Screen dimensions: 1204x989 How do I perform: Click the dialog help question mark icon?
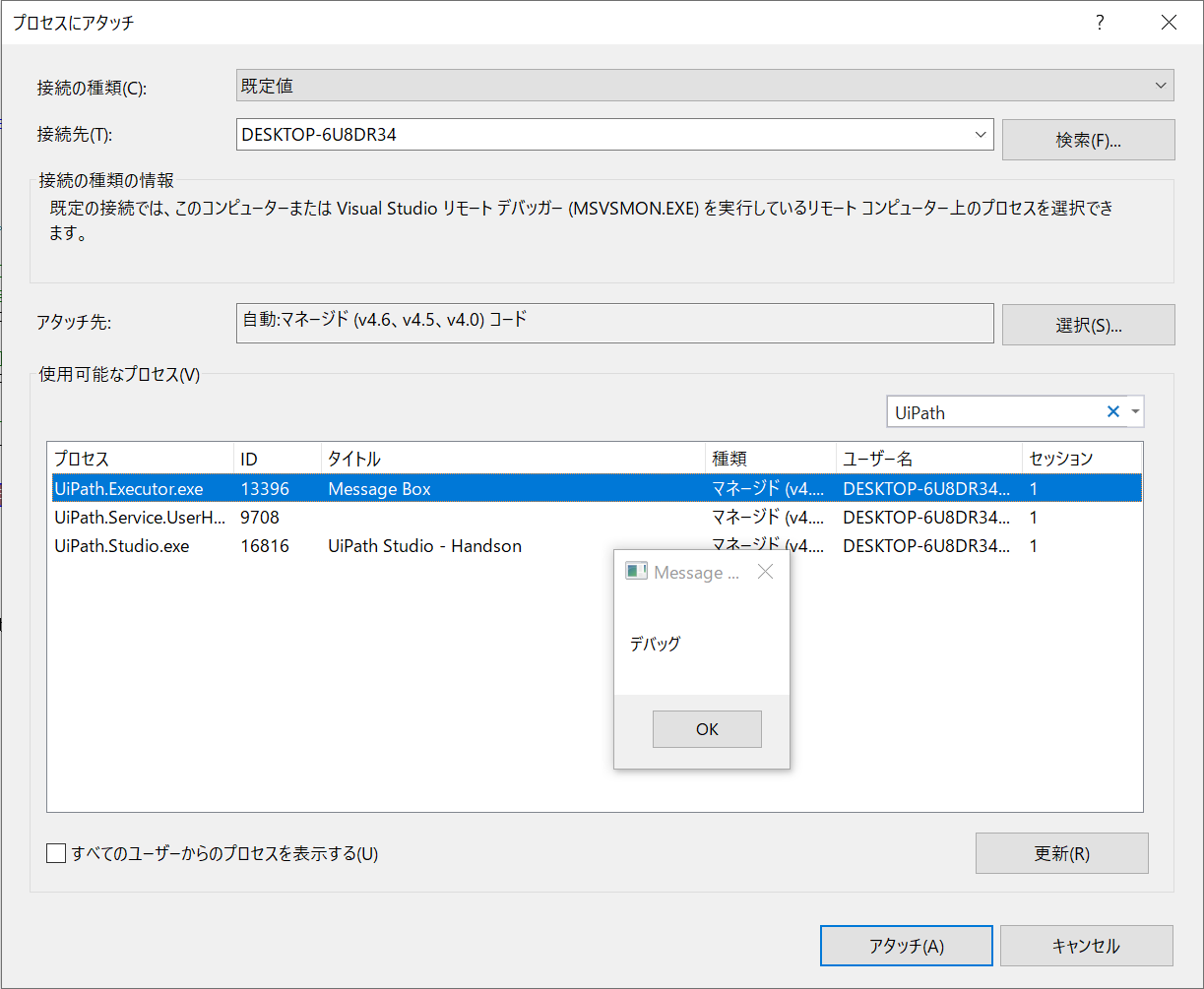(1101, 23)
